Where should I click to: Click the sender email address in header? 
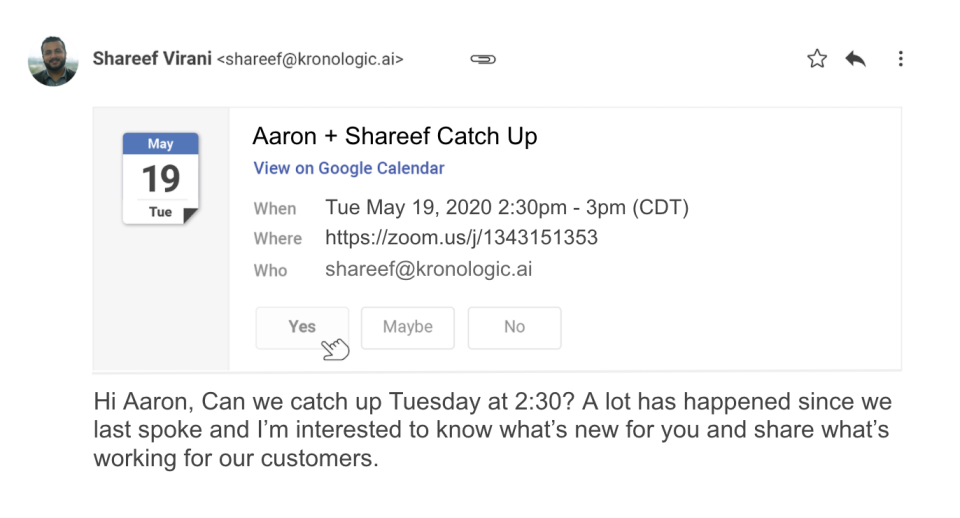point(310,59)
